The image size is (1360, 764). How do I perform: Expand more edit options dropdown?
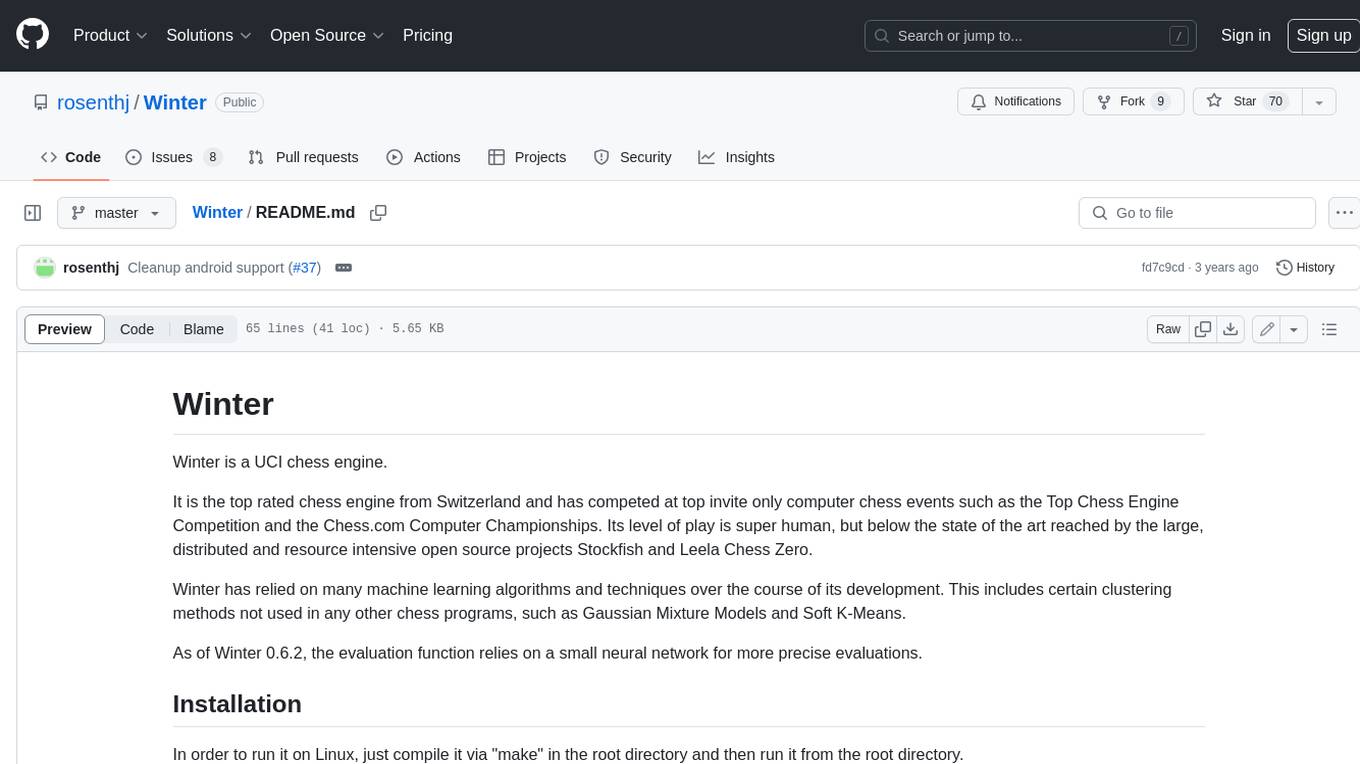1294,329
